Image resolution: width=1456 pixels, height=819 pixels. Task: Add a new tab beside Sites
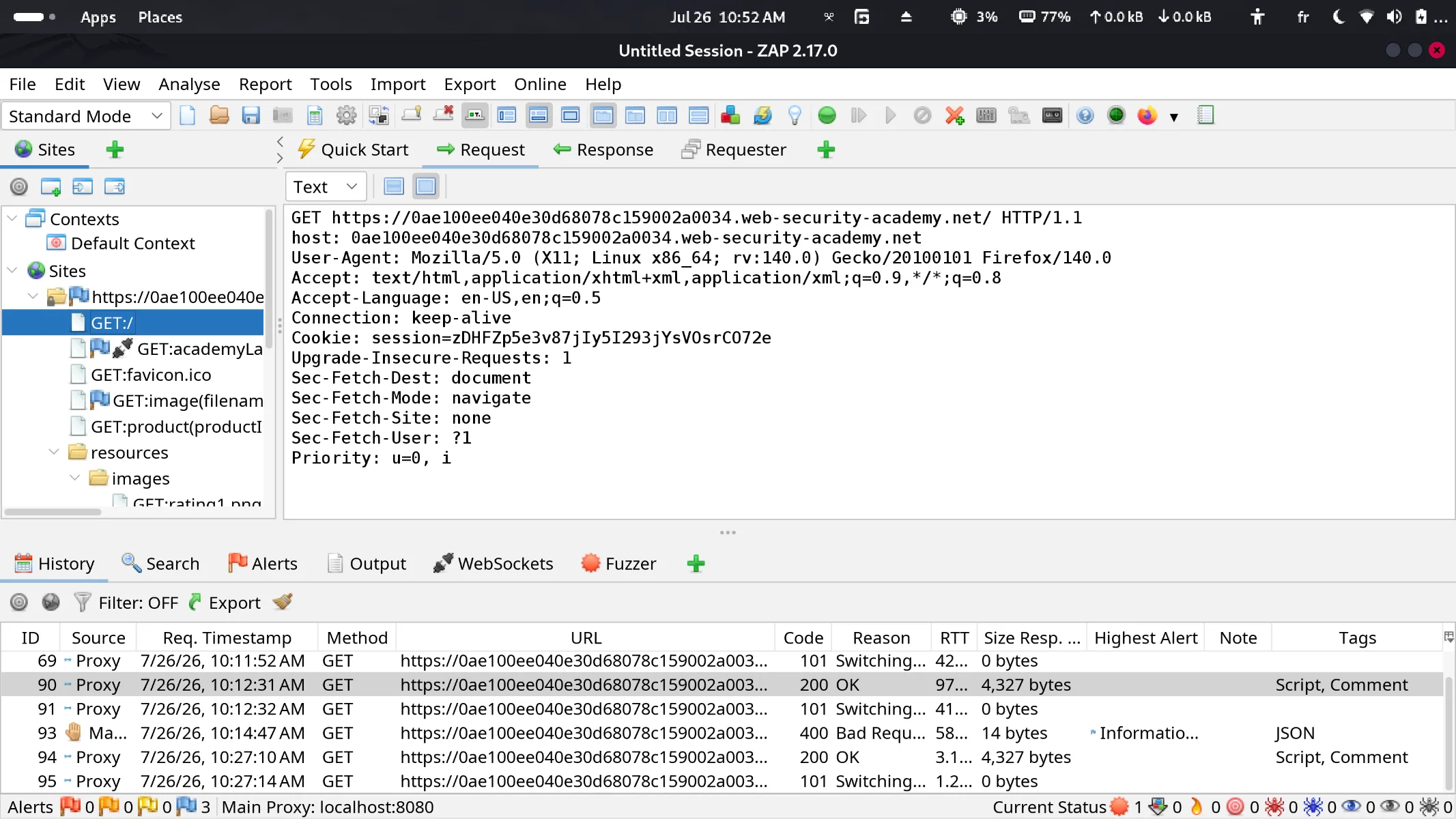pyautogui.click(x=115, y=149)
